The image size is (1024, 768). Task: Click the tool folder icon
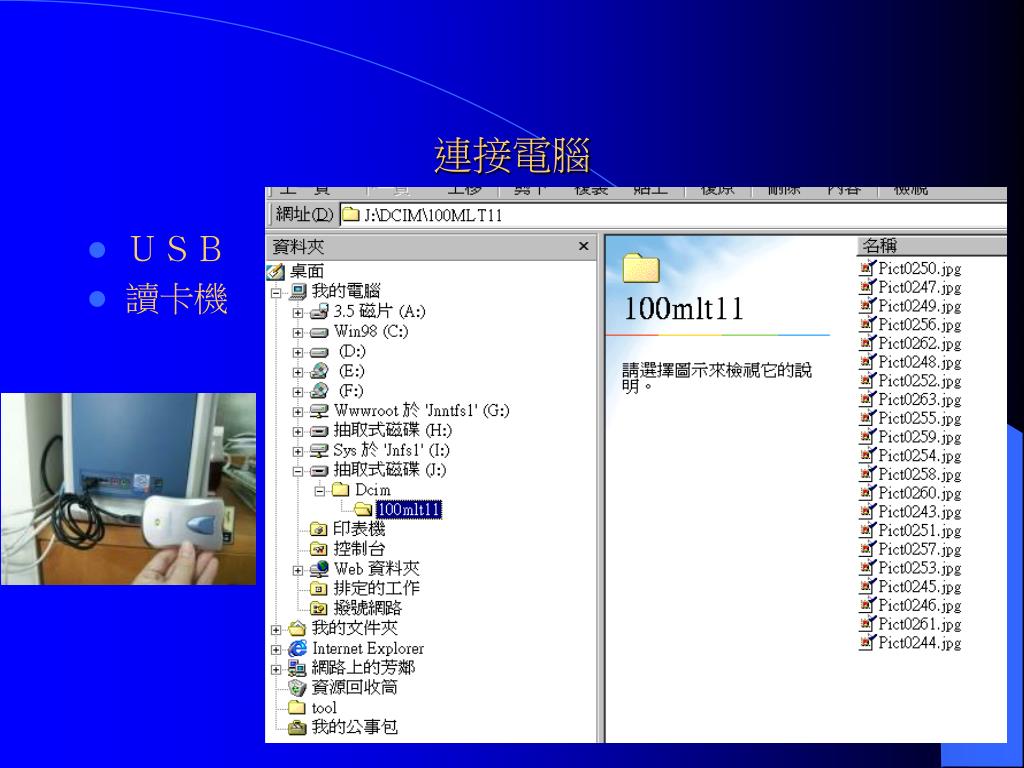297,707
